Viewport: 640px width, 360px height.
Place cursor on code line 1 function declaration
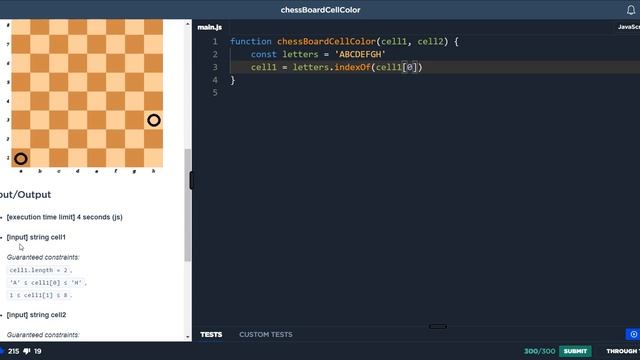click(344, 41)
